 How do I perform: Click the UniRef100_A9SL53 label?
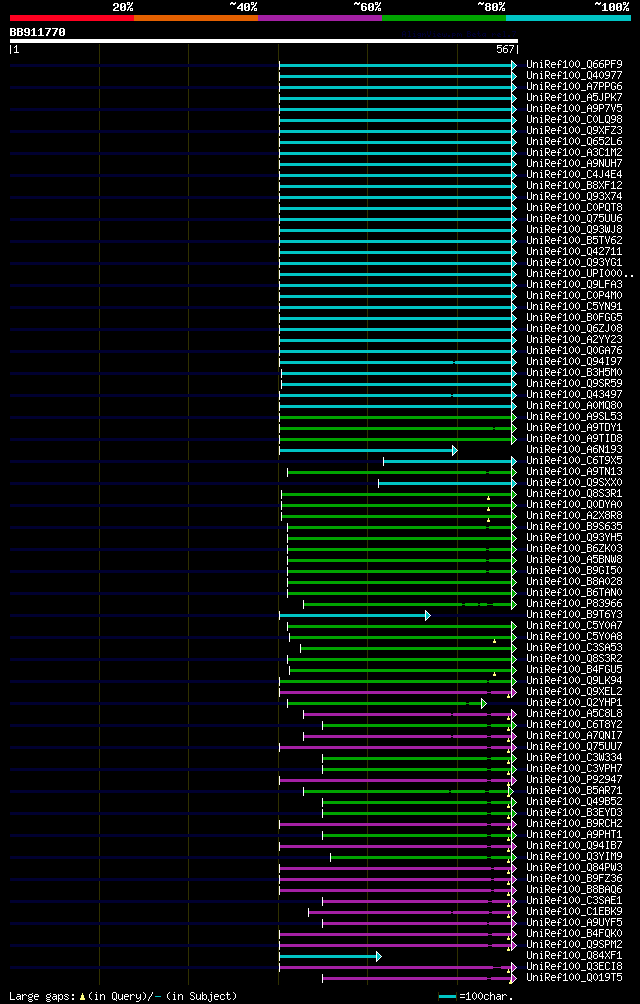point(574,417)
